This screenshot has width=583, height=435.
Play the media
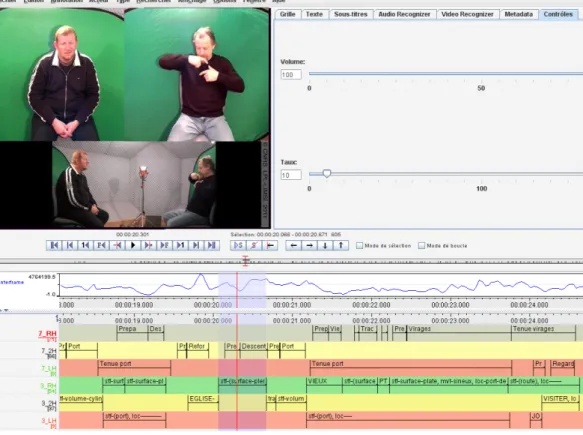click(x=133, y=245)
